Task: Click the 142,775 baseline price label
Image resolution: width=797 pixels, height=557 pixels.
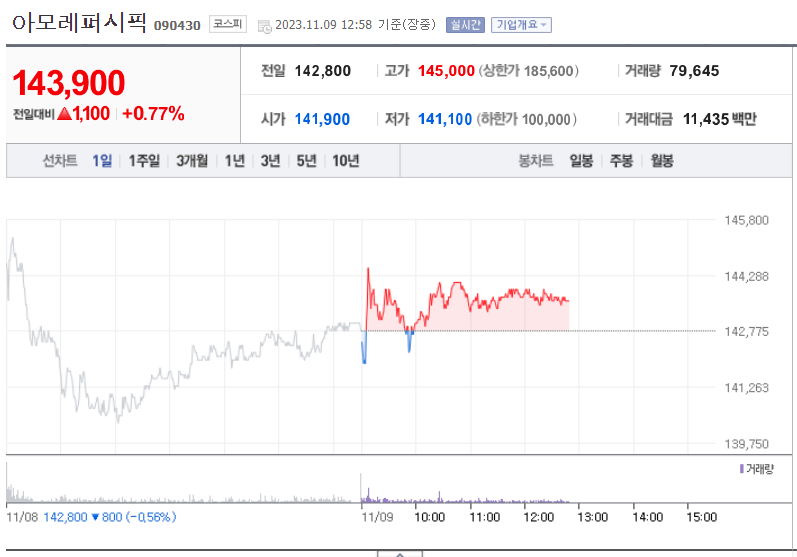Action: point(746,331)
